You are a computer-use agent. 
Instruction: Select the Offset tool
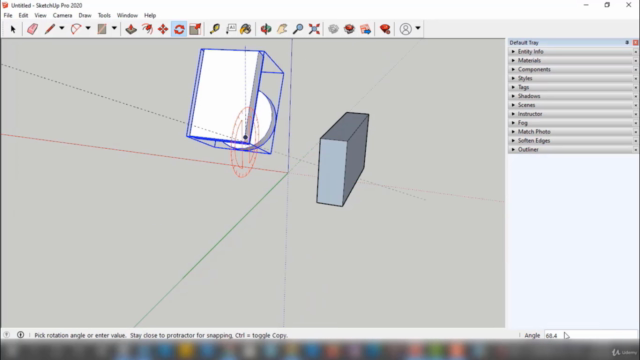pos(147,29)
